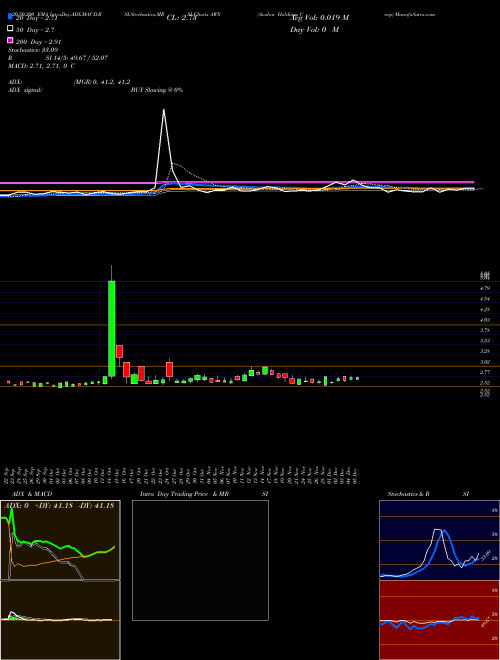This screenshot has width=500, height=660.
Task: Click the 'Stochastics & R' panel title
Action: [x=408, y=494]
